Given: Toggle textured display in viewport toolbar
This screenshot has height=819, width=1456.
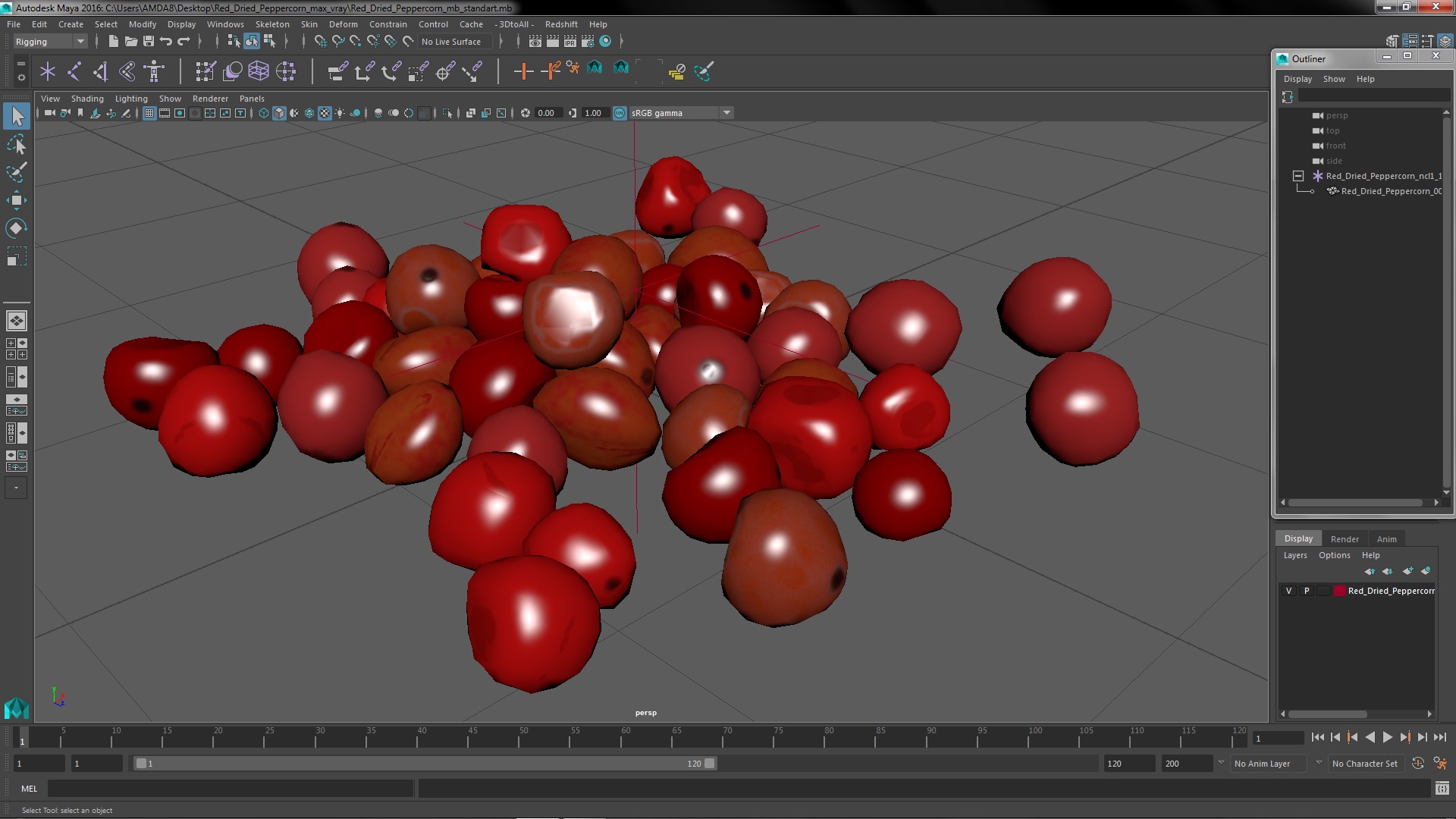Looking at the screenshot, I should (x=325, y=113).
